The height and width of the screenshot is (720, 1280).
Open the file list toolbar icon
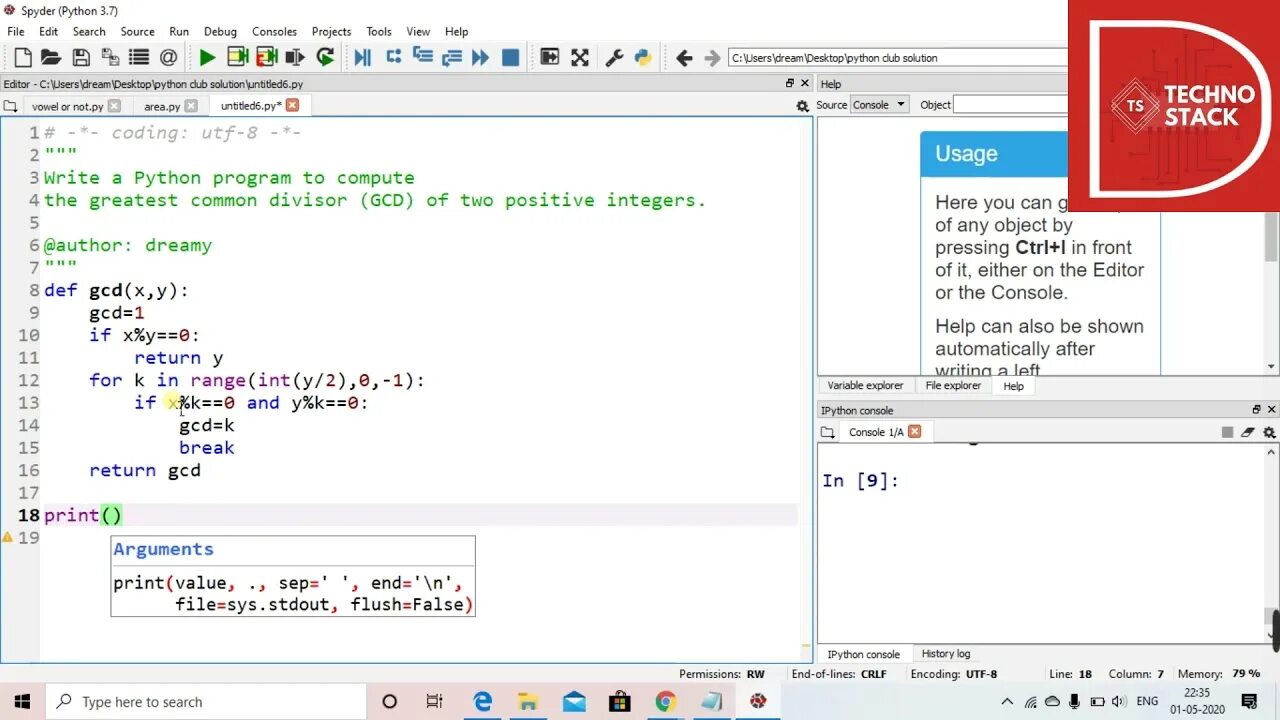pyautogui.click(x=139, y=58)
